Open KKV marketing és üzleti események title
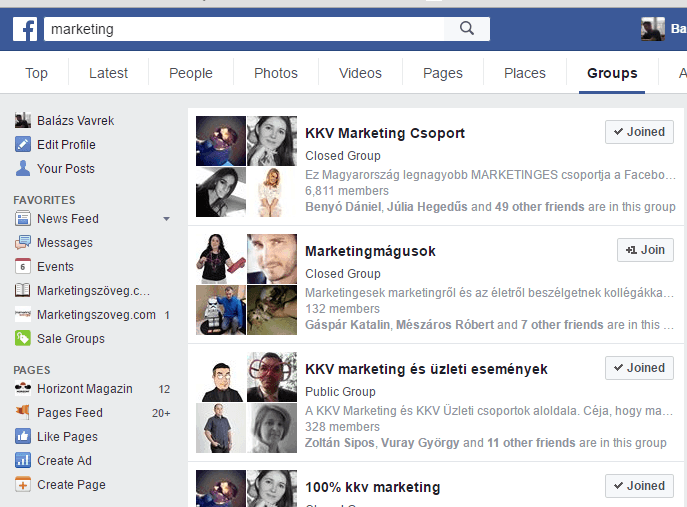This screenshot has height=507, width=687. click(426, 369)
